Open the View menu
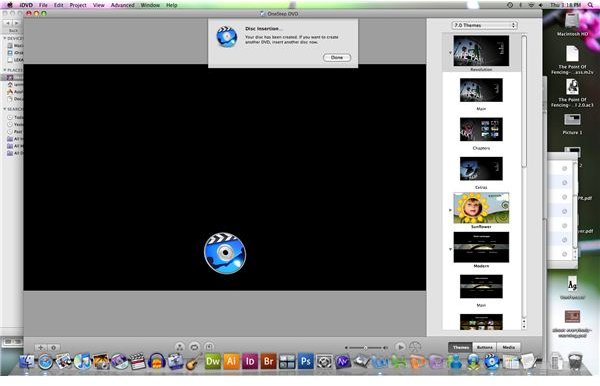Screen dimensions: 600x386 coord(98,5)
